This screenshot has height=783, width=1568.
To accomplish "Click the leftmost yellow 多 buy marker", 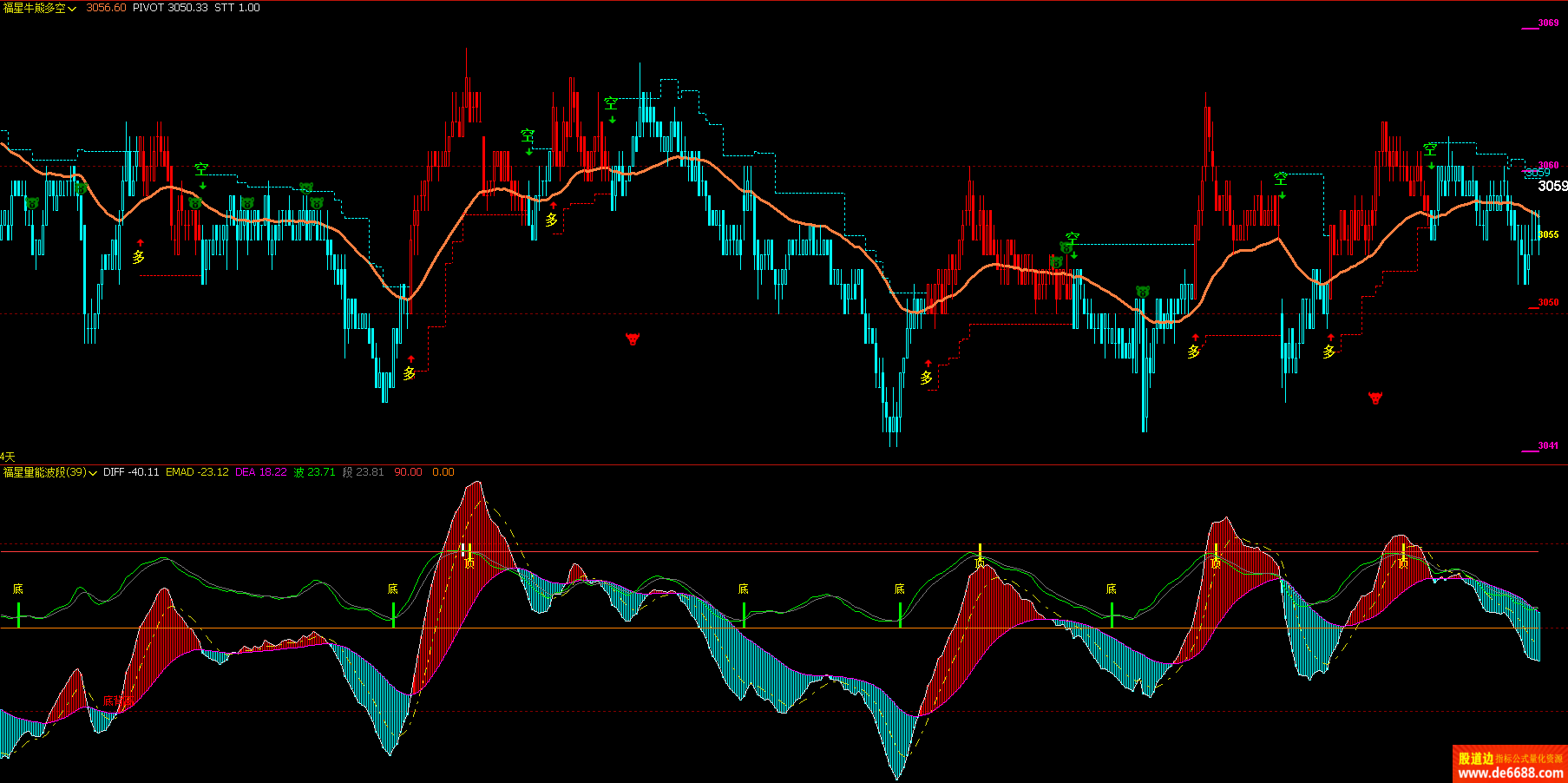I will (139, 257).
